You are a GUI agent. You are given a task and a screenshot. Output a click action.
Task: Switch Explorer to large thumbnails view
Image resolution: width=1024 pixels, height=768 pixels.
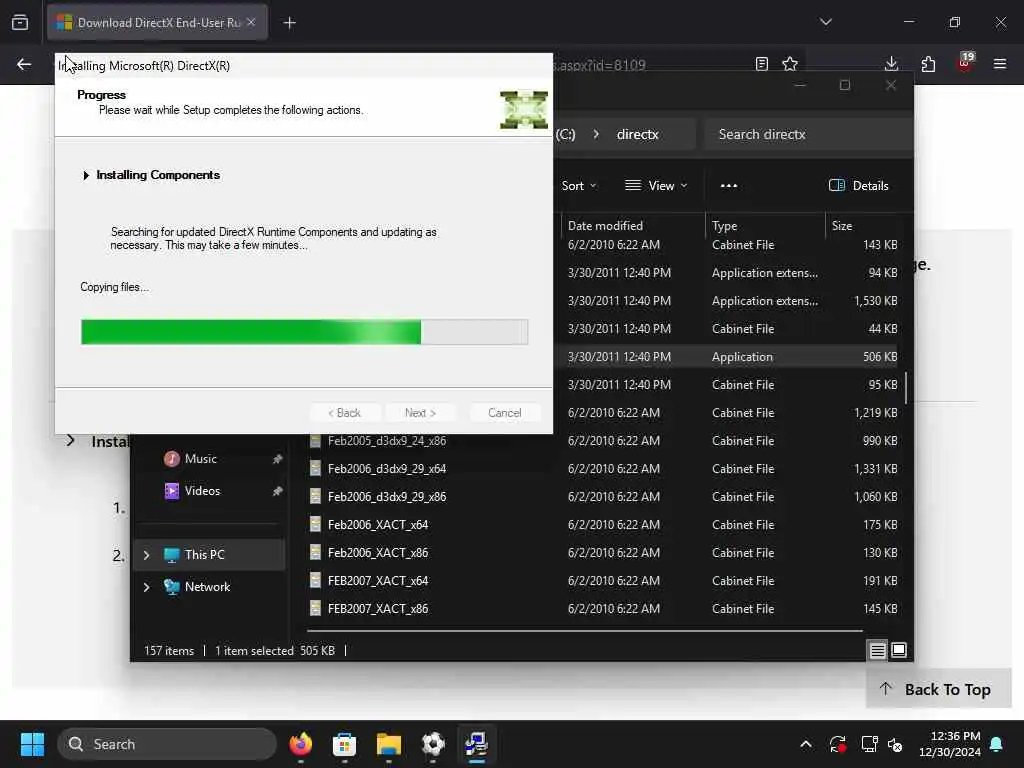tap(899, 650)
